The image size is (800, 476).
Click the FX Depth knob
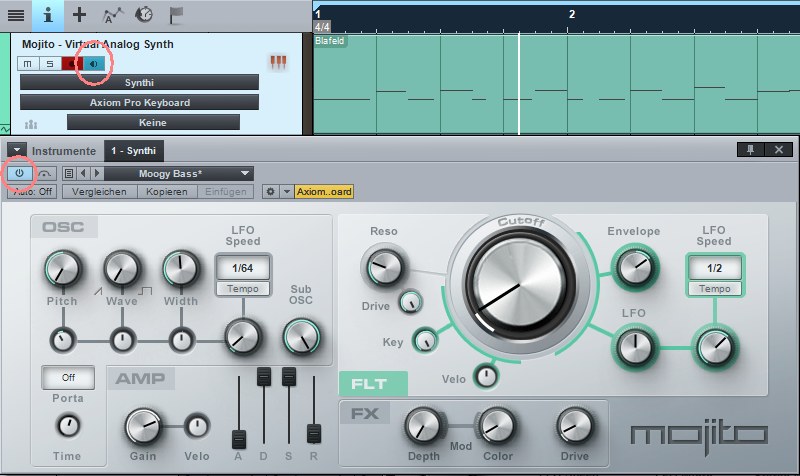[x=423, y=425]
